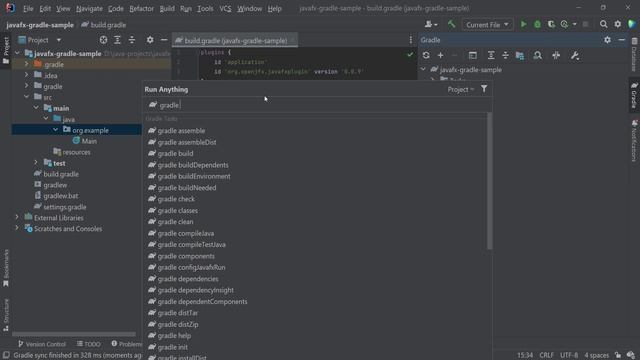Open the Structure side tool window
This screenshot has width=640, height=360.
tap(6, 314)
